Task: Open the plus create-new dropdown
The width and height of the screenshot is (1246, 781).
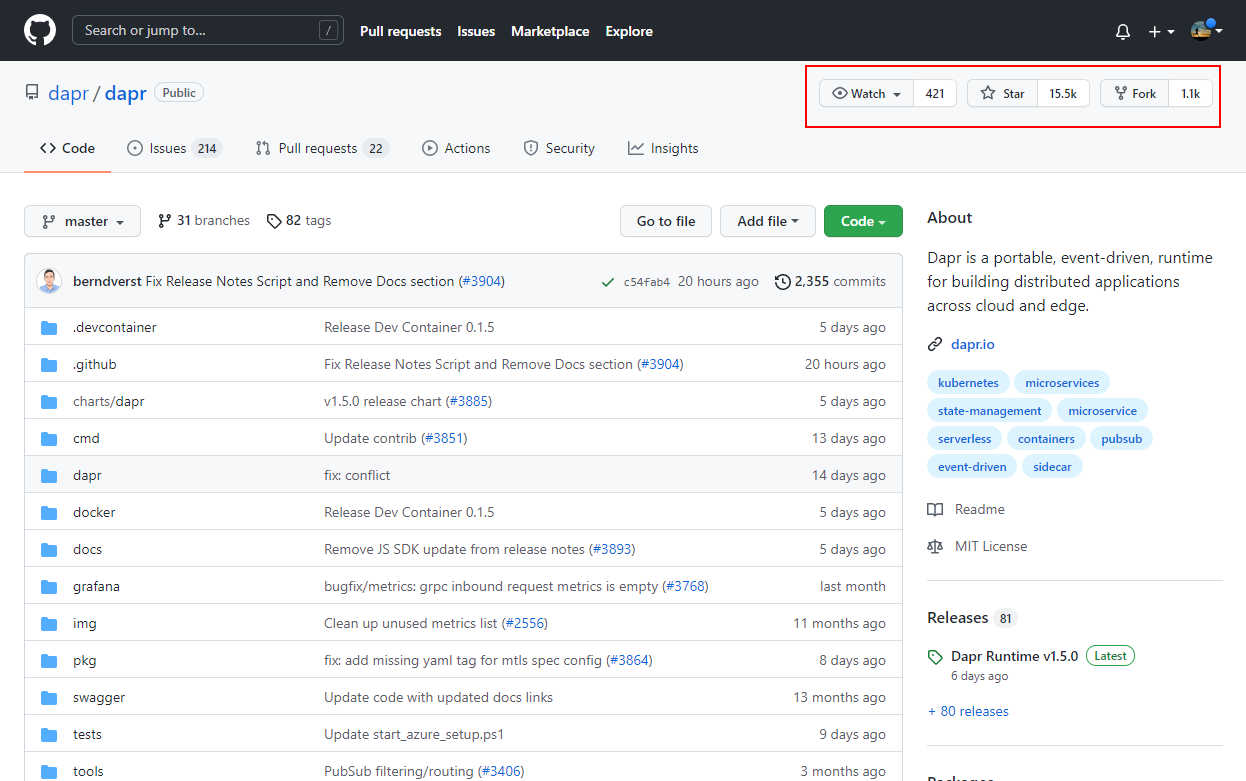Action: 1161,31
